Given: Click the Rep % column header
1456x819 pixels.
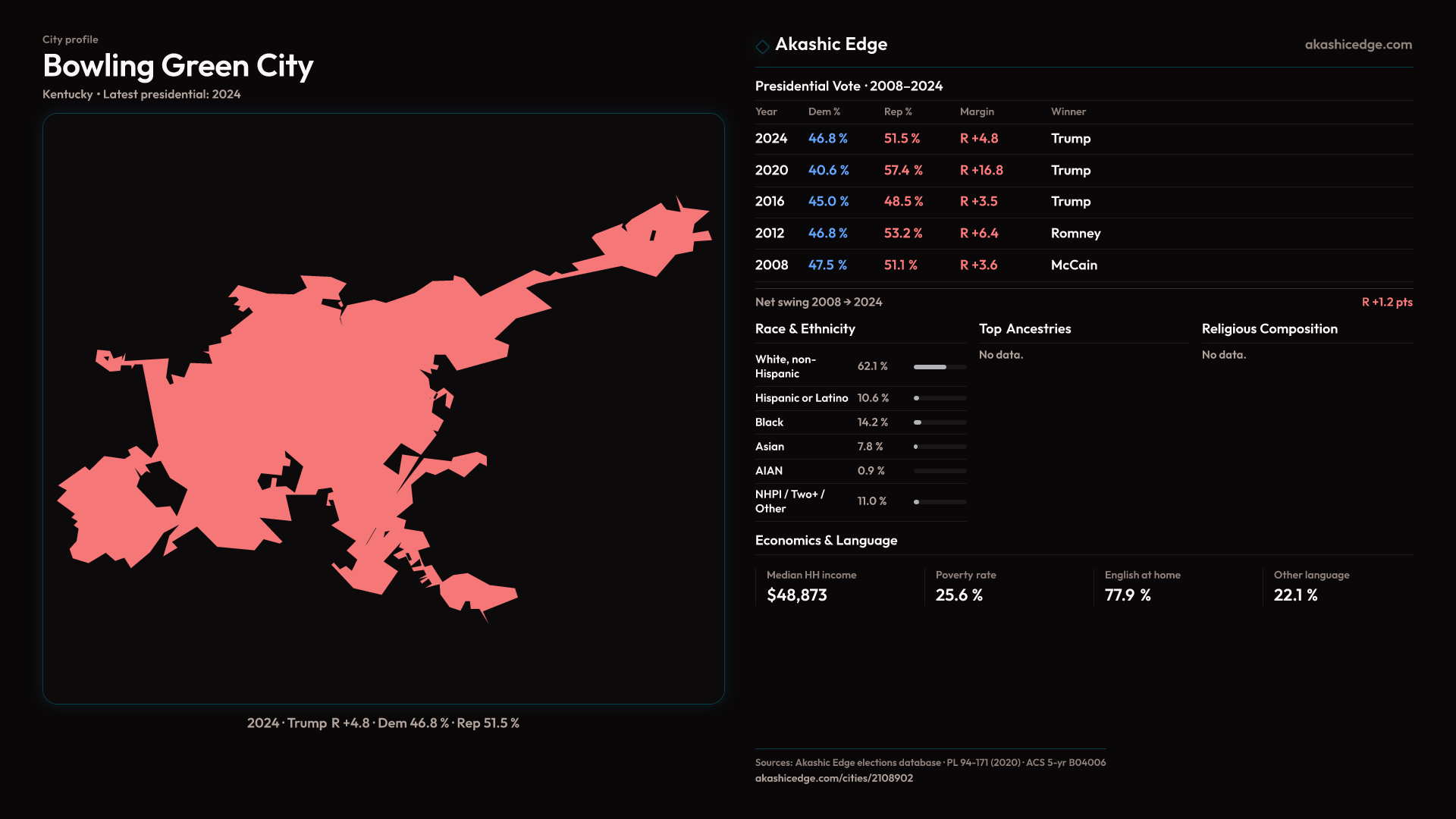Looking at the screenshot, I should point(897,111).
